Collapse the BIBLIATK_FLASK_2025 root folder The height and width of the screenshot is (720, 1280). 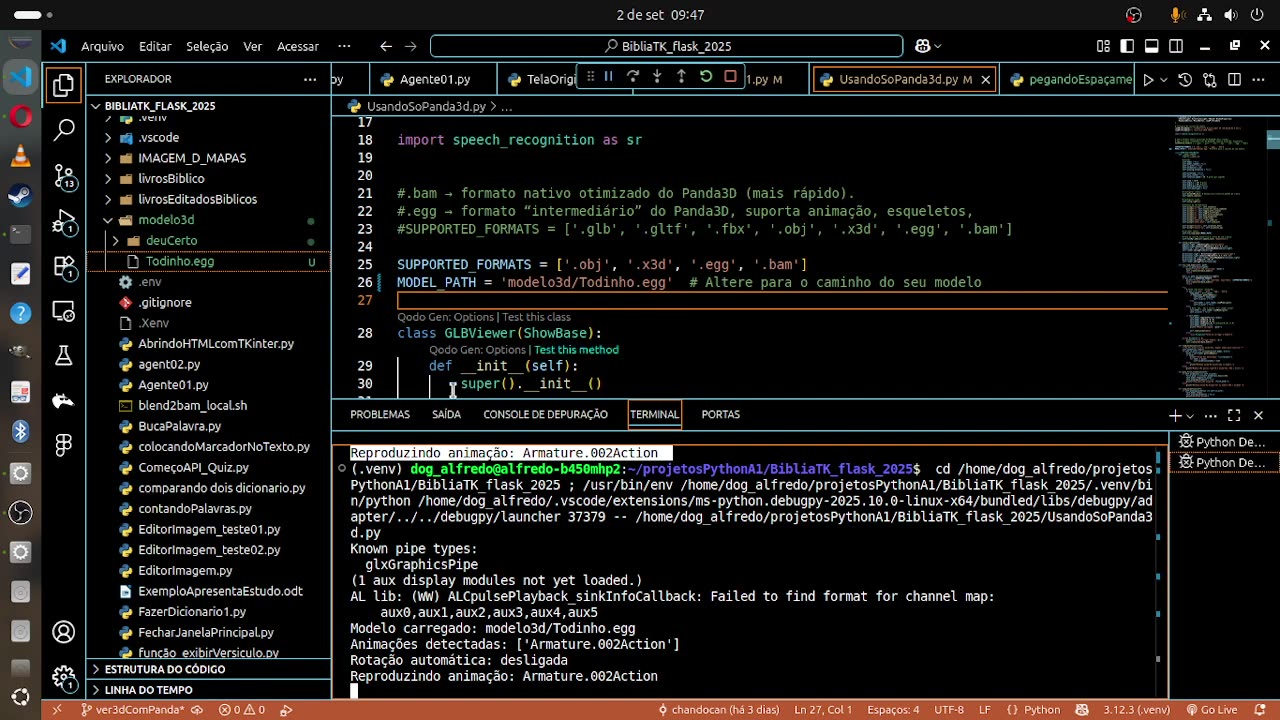tap(209, 106)
